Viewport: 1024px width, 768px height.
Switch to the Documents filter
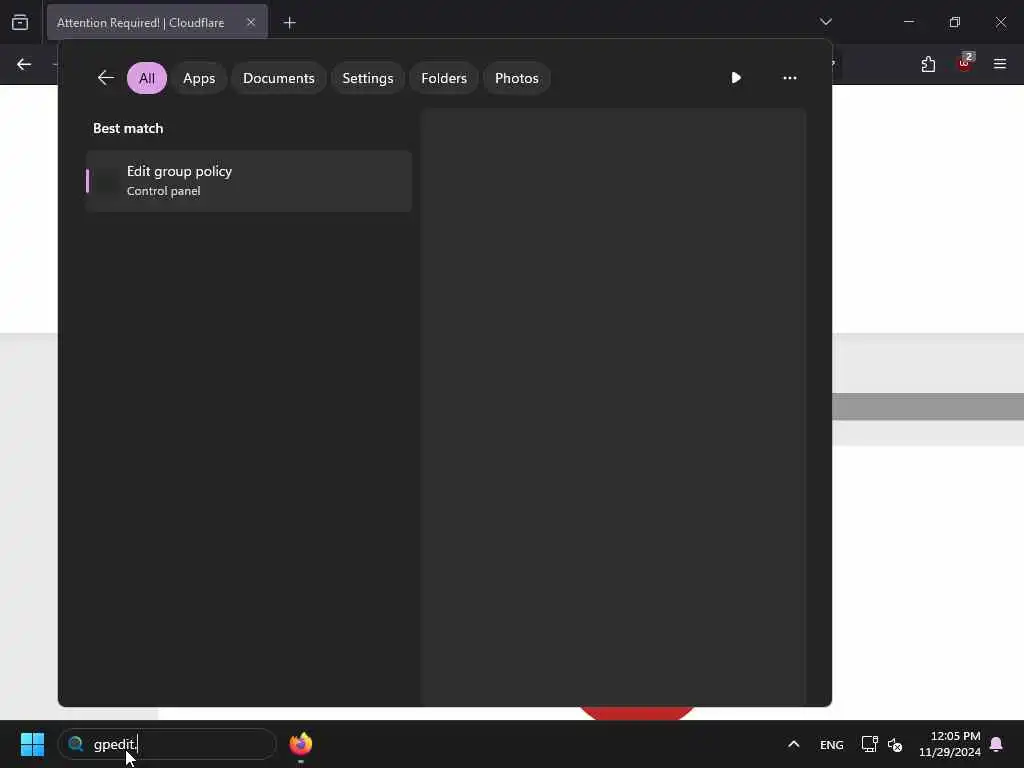[279, 78]
